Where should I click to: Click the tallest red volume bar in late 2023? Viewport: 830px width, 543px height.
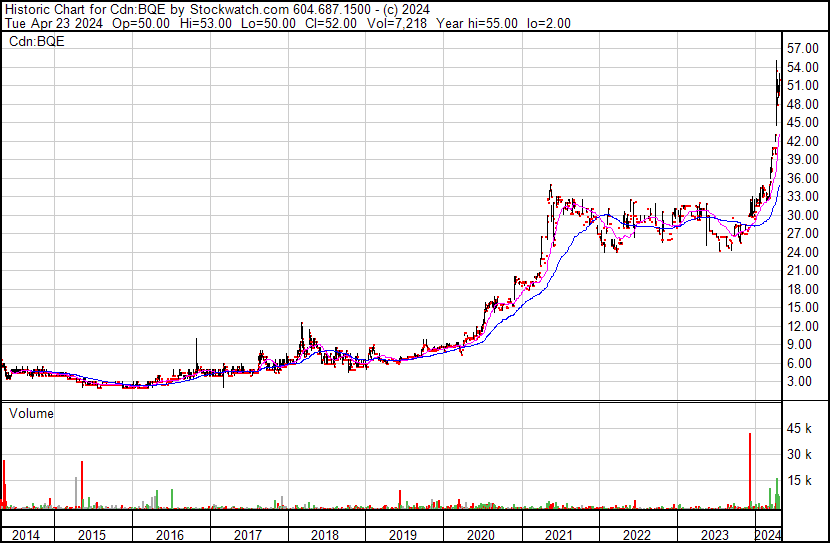tap(750, 470)
